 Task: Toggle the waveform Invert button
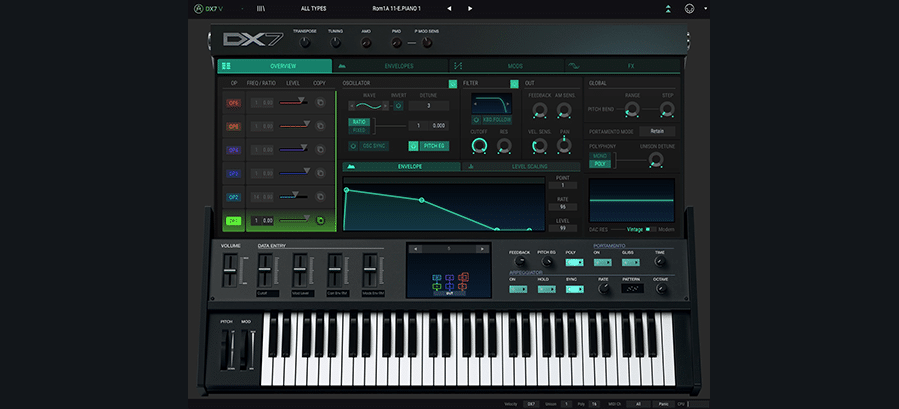tap(398, 106)
